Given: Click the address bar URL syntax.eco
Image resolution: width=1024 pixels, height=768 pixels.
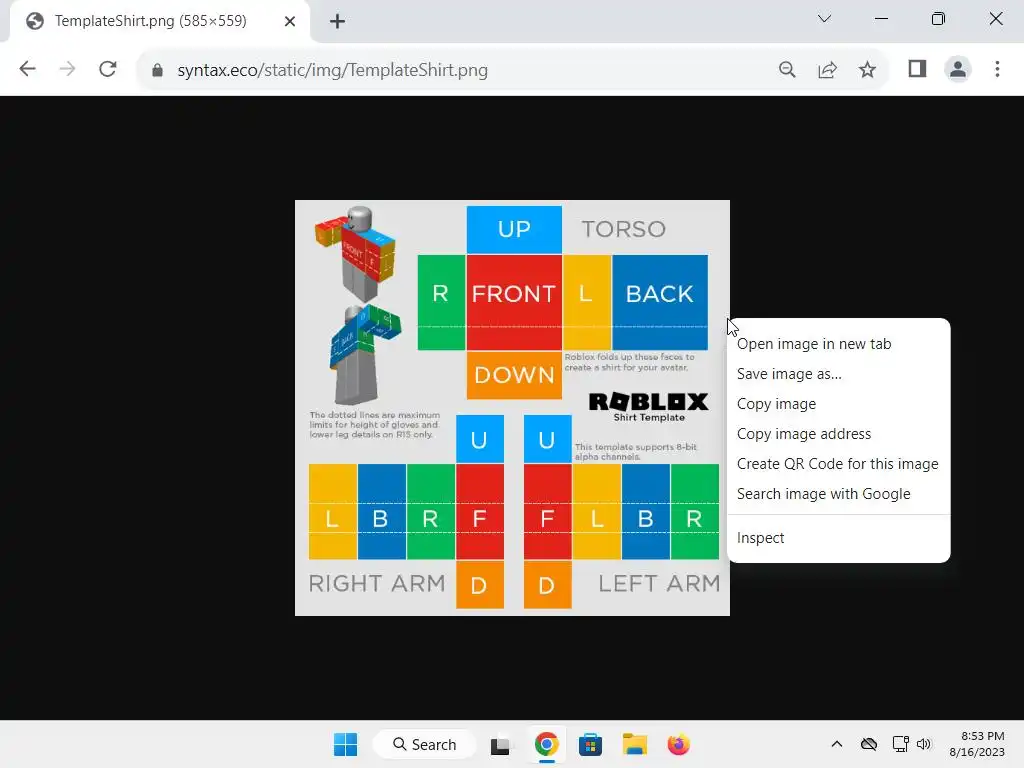Looking at the screenshot, I should pos(332,70).
